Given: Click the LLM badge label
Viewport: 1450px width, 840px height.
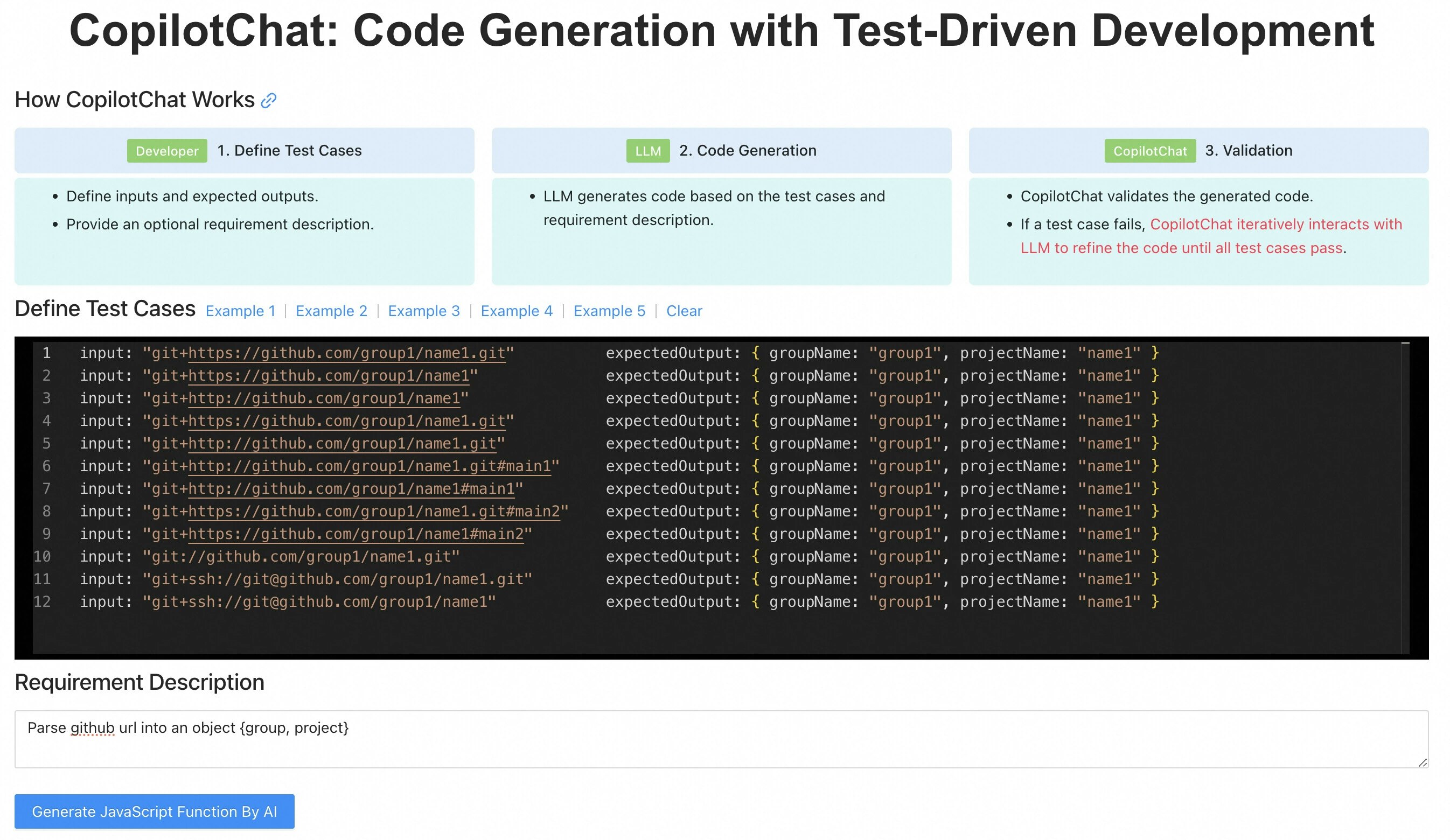Looking at the screenshot, I should pyautogui.click(x=648, y=151).
